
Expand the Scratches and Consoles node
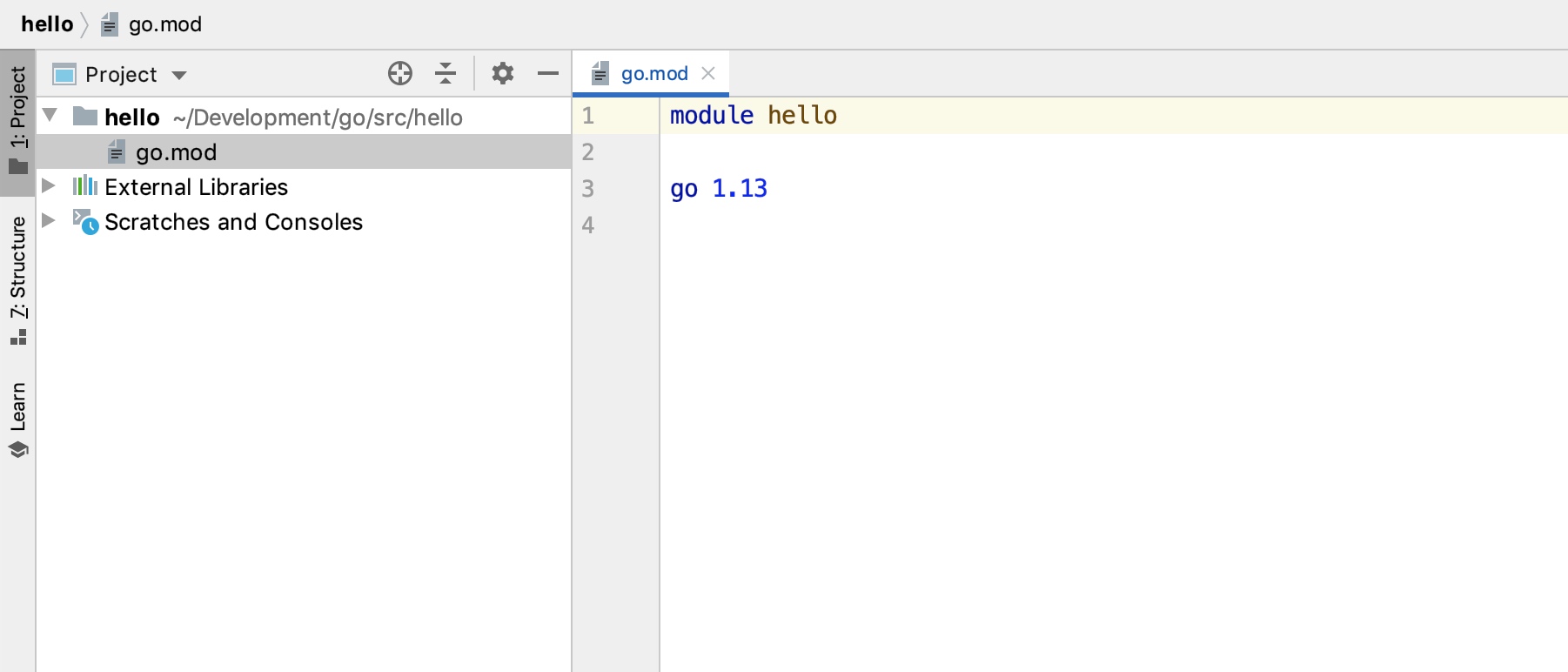pyautogui.click(x=49, y=220)
